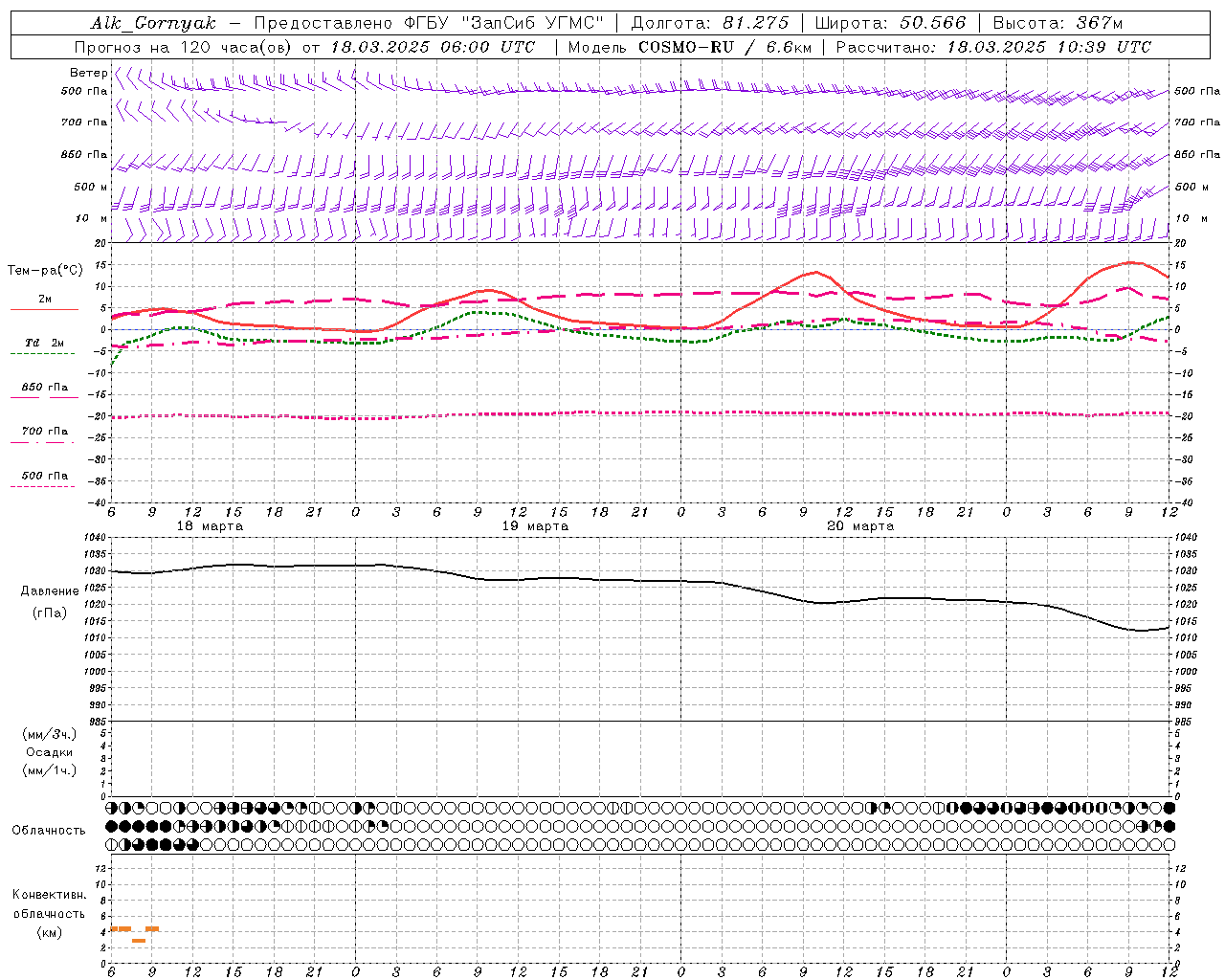Image resolution: width=1225 pixels, height=980 pixels.
Task: Click the right-side "700 гПа" wind level label
Action: pyautogui.click(x=1197, y=122)
